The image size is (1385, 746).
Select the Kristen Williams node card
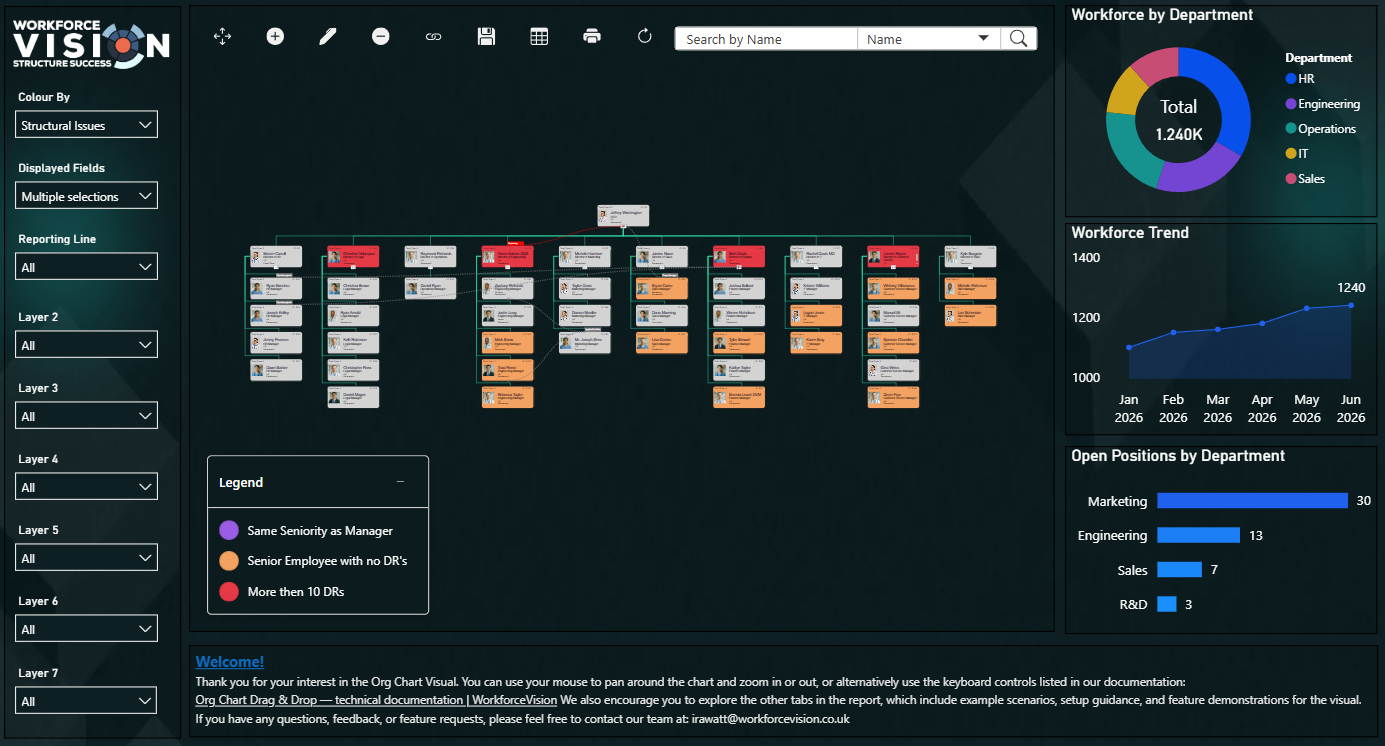816,288
